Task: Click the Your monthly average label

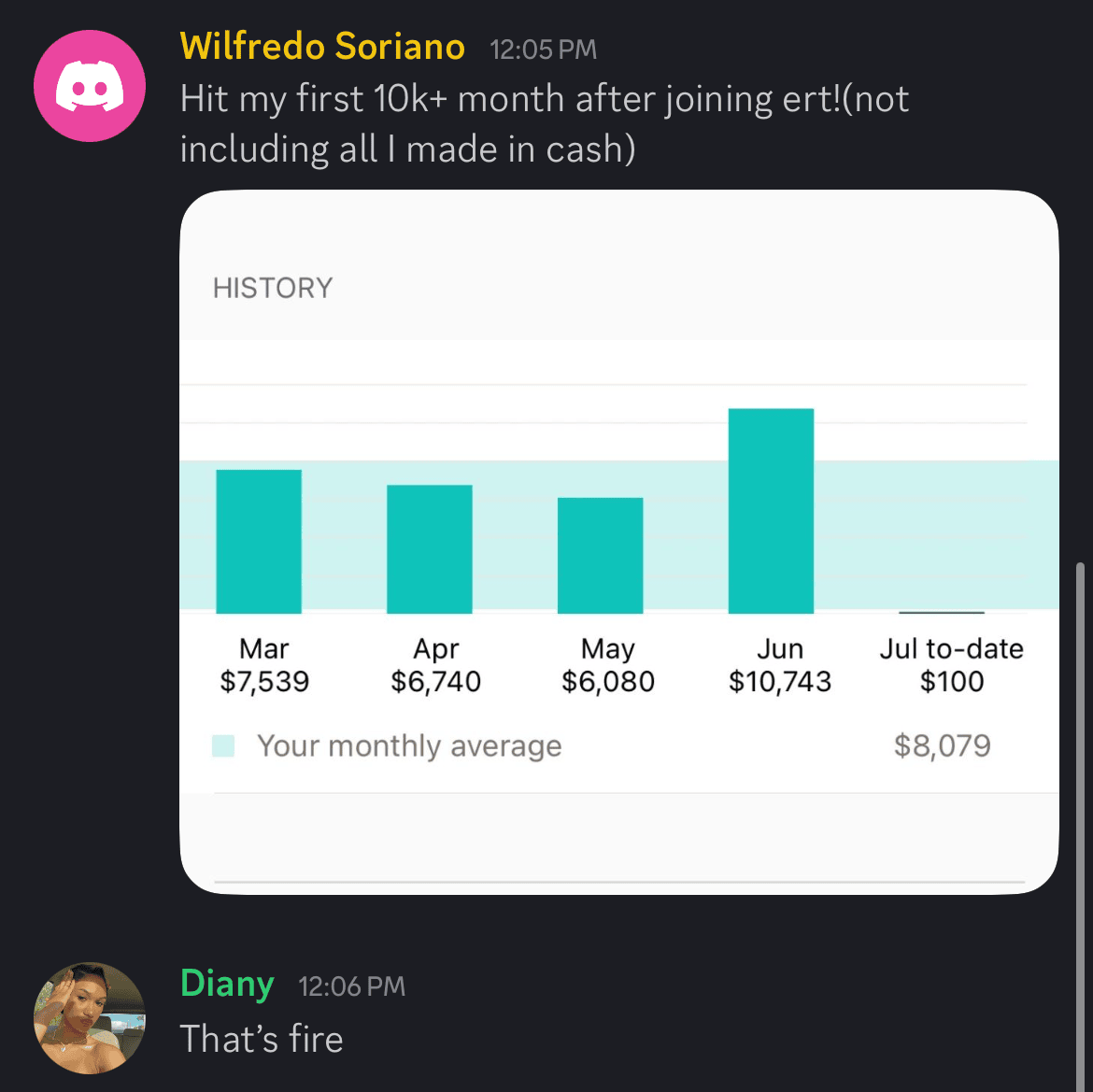Action: click(x=409, y=745)
